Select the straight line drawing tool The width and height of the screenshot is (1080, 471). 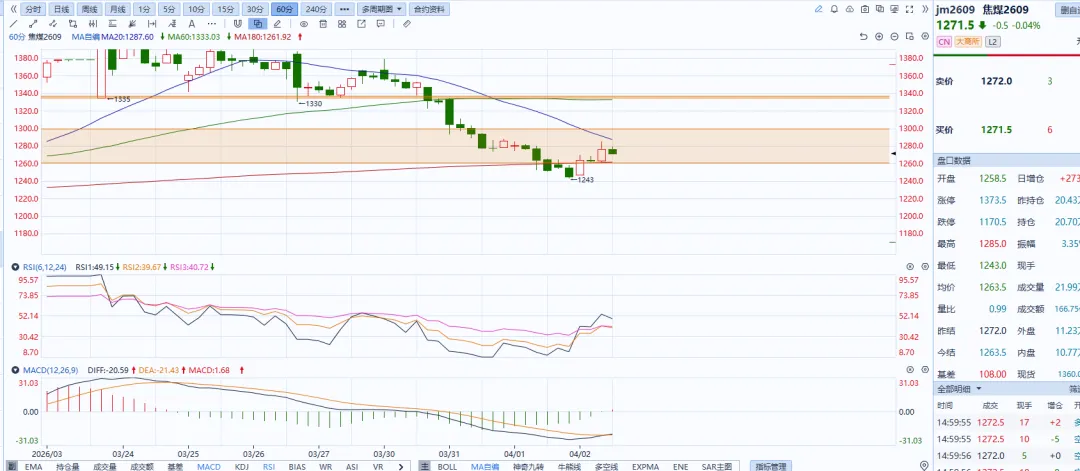[x=13, y=23]
